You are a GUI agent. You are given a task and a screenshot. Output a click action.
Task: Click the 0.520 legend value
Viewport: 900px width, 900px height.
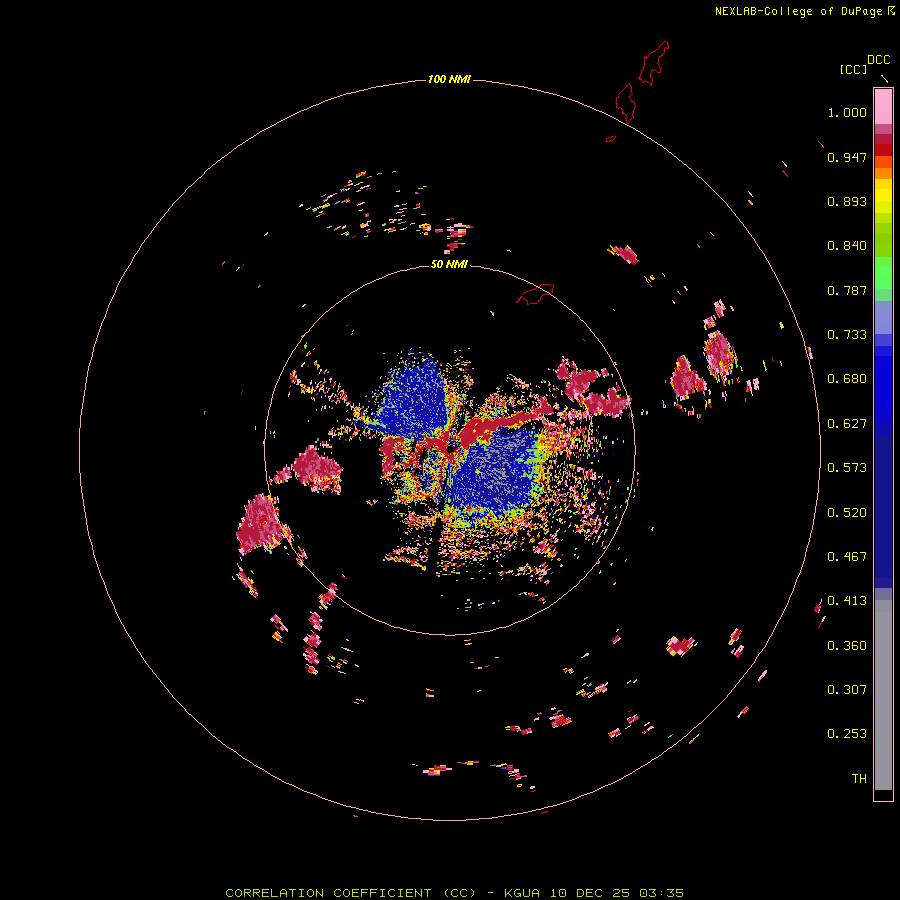847,513
